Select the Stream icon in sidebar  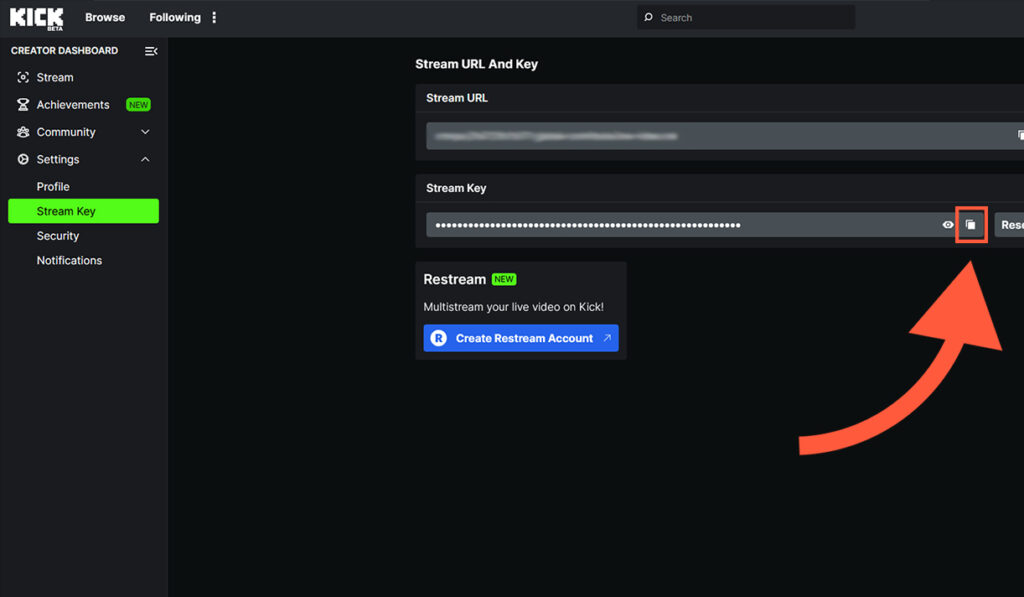22,77
